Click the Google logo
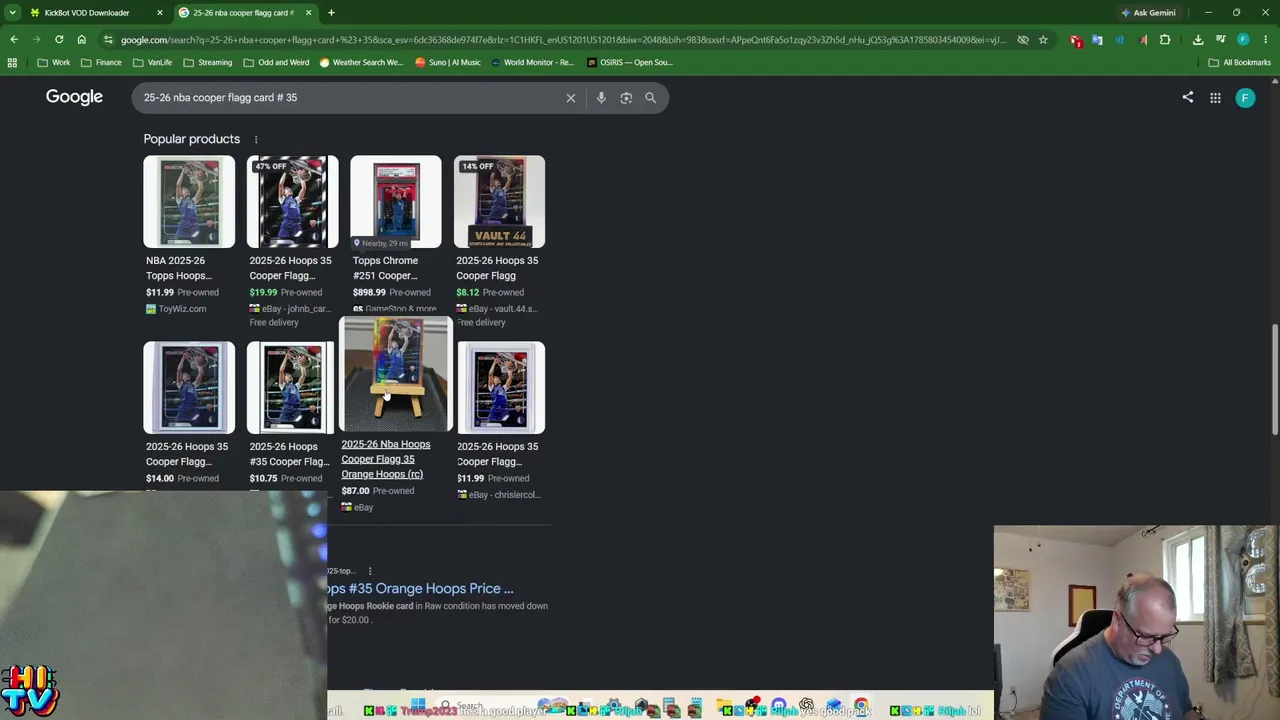Image resolution: width=1280 pixels, height=720 pixels. coord(74,97)
